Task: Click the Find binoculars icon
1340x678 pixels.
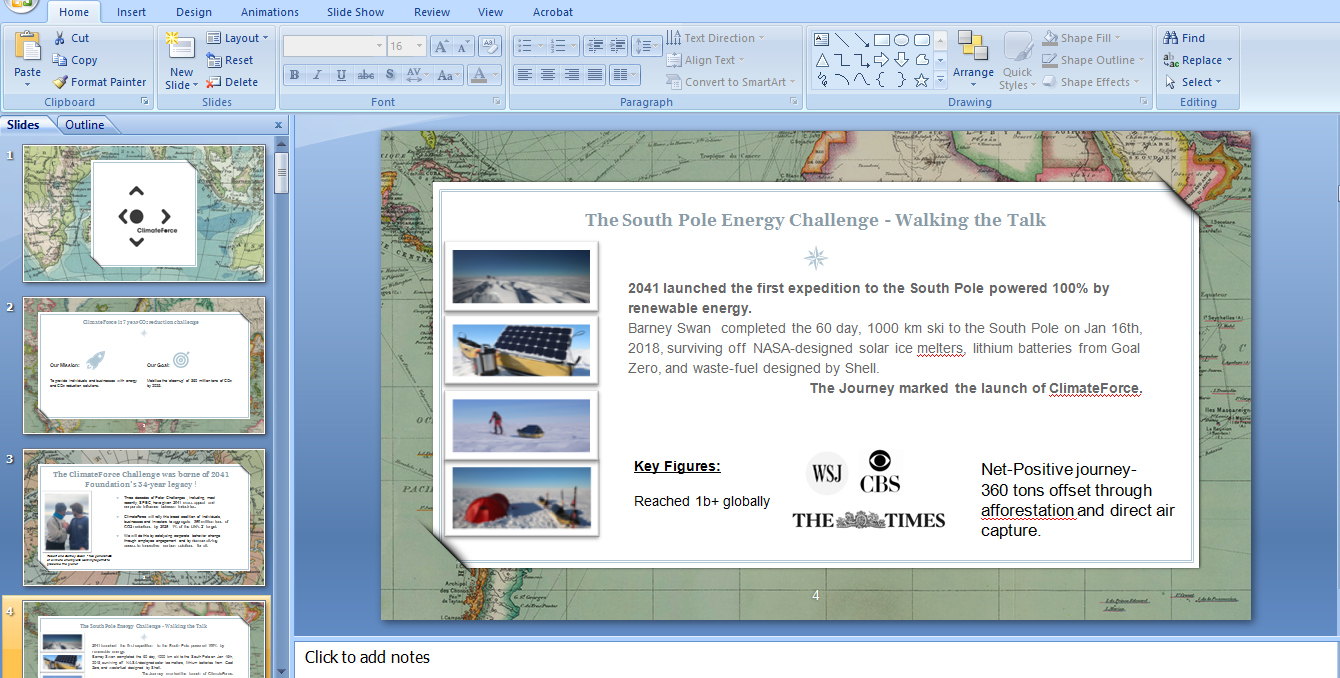Action: click(x=1171, y=38)
